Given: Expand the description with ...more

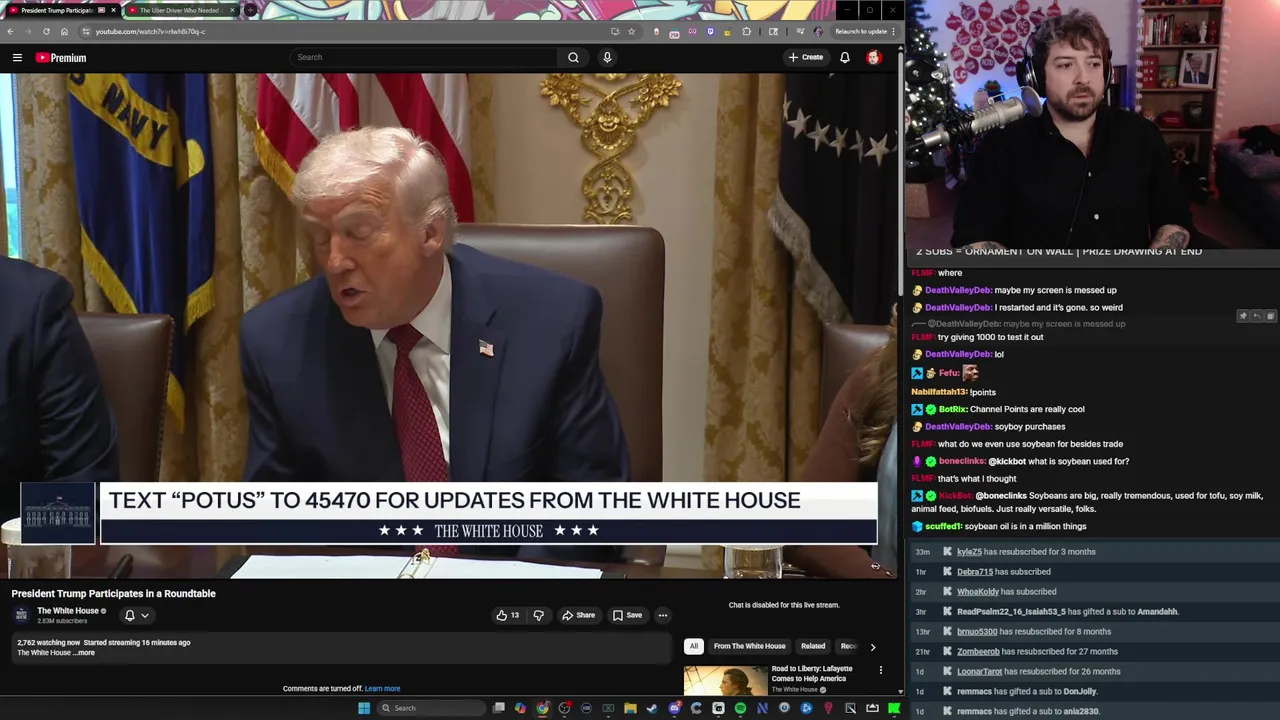Looking at the screenshot, I should pyautogui.click(x=85, y=653).
